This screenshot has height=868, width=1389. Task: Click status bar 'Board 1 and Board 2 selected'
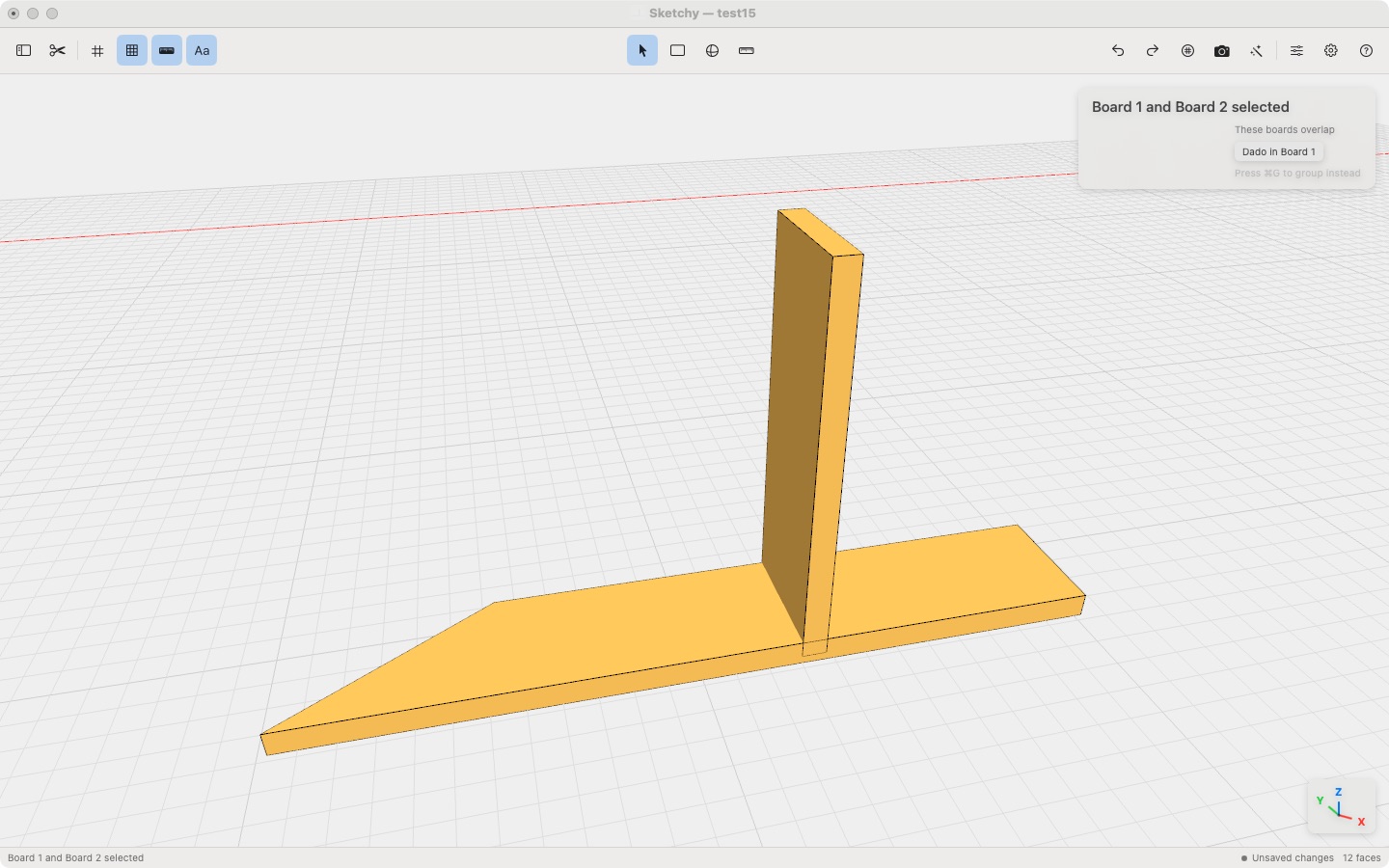[76, 858]
